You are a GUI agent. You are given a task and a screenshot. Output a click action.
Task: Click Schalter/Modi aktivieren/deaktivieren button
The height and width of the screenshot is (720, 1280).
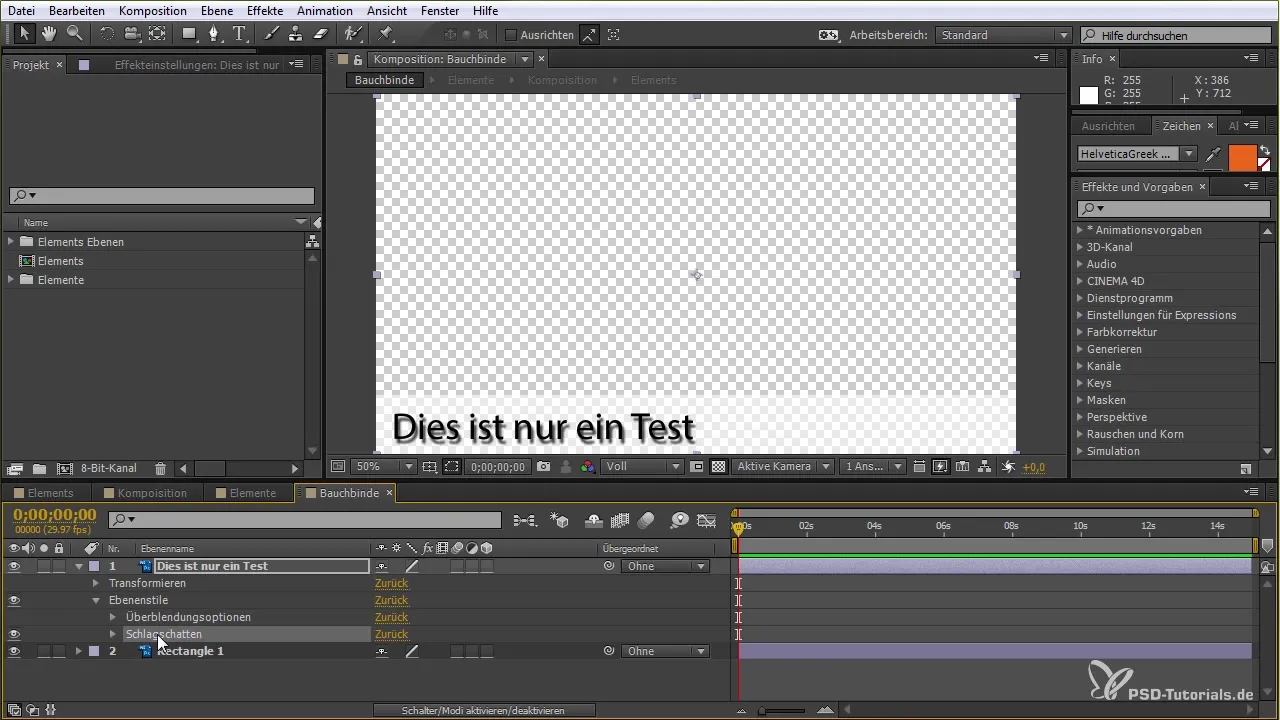pyautogui.click(x=485, y=710)
